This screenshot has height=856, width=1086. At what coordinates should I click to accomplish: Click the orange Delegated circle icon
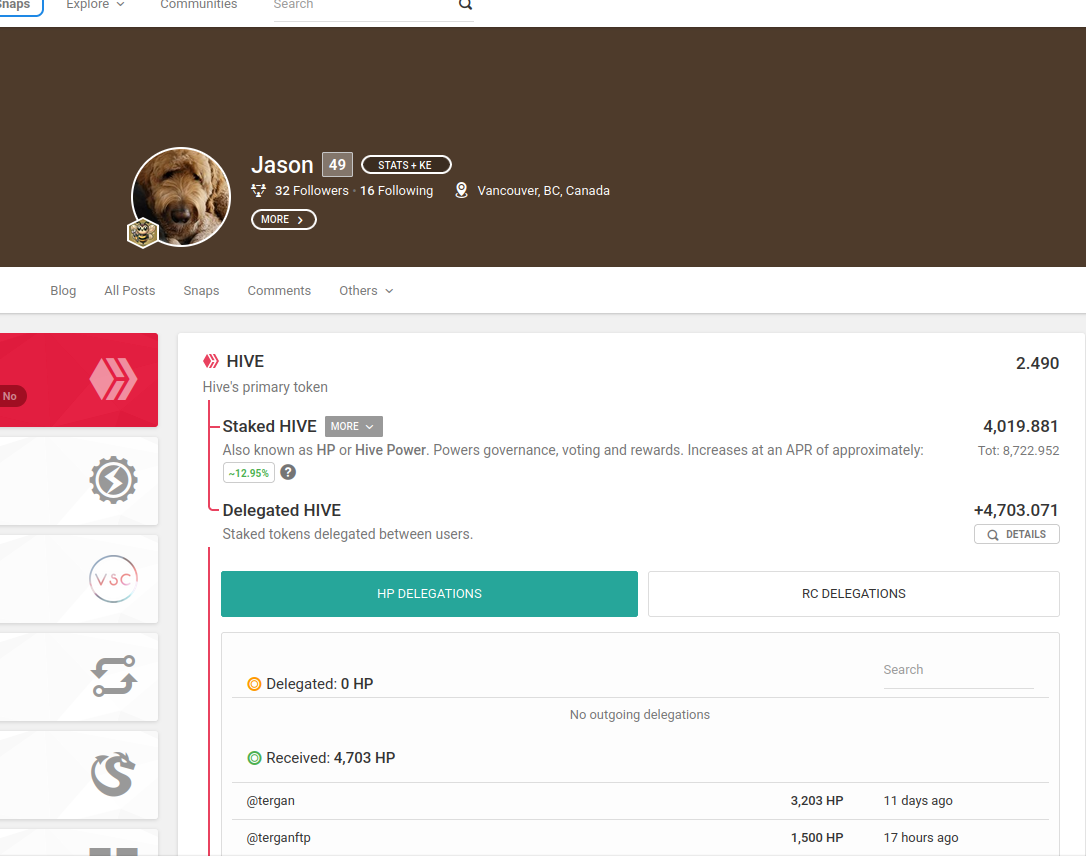[x=254, y=684]
